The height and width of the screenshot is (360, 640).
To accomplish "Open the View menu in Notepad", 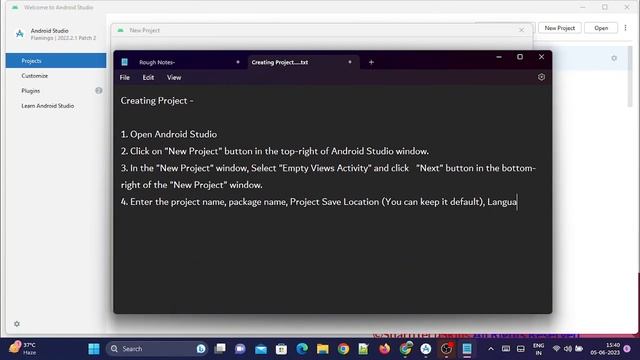I will coord(174,78).
